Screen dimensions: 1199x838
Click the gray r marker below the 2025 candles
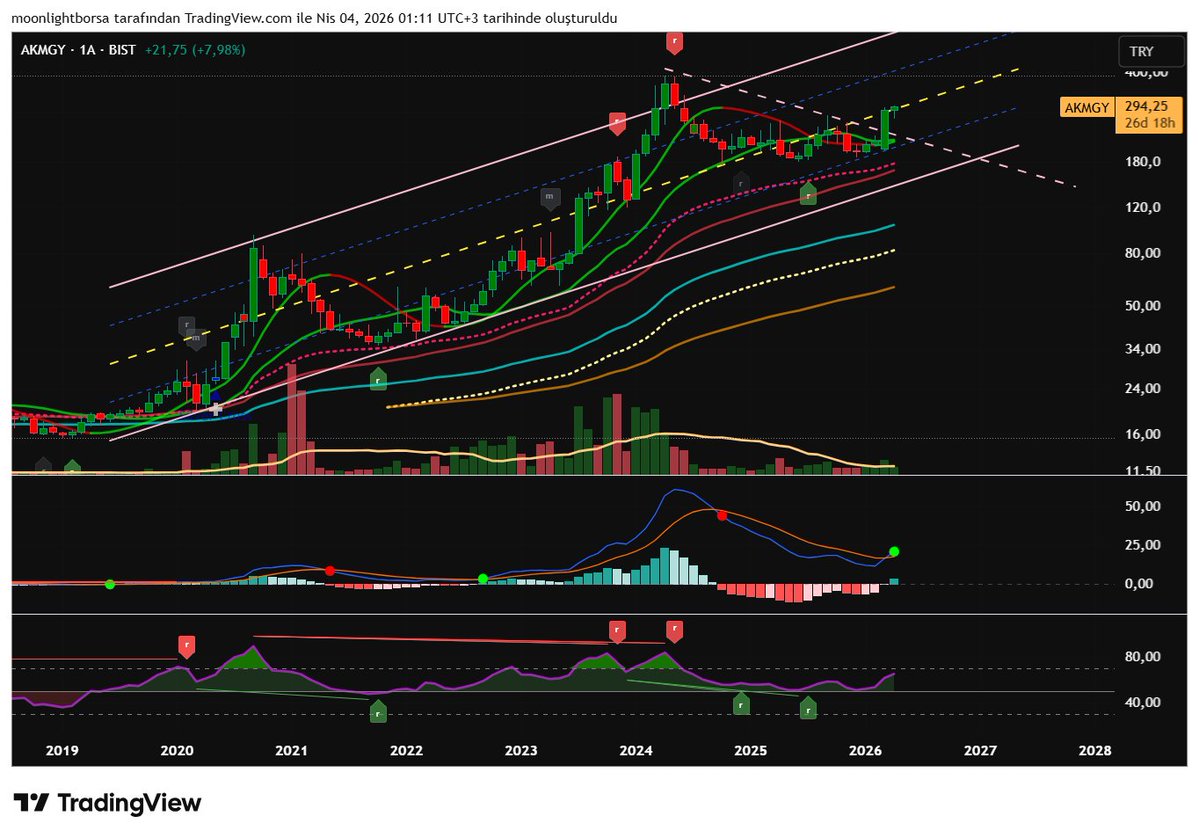740,184
